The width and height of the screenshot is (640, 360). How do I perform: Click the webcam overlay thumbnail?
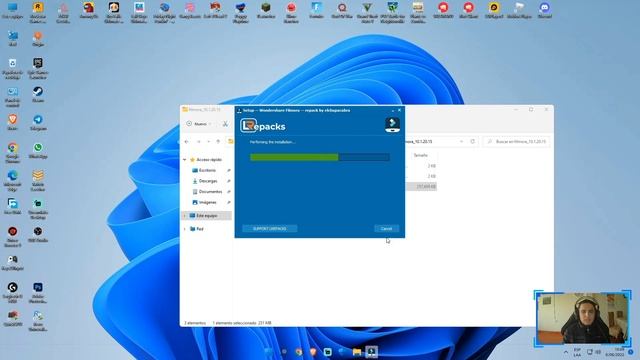coord(582,318)
